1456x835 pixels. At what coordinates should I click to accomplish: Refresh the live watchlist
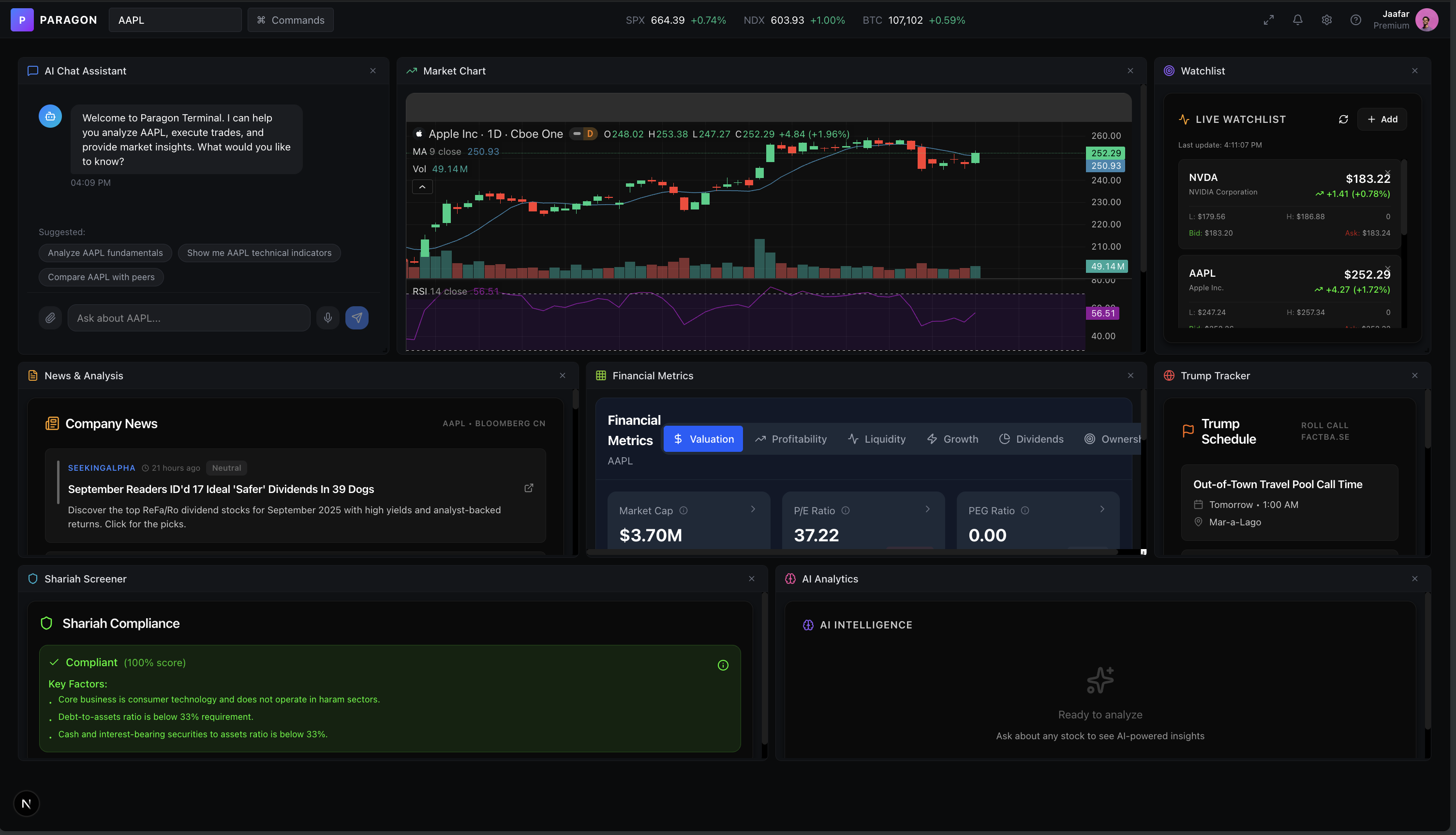tap(1343, 119)
